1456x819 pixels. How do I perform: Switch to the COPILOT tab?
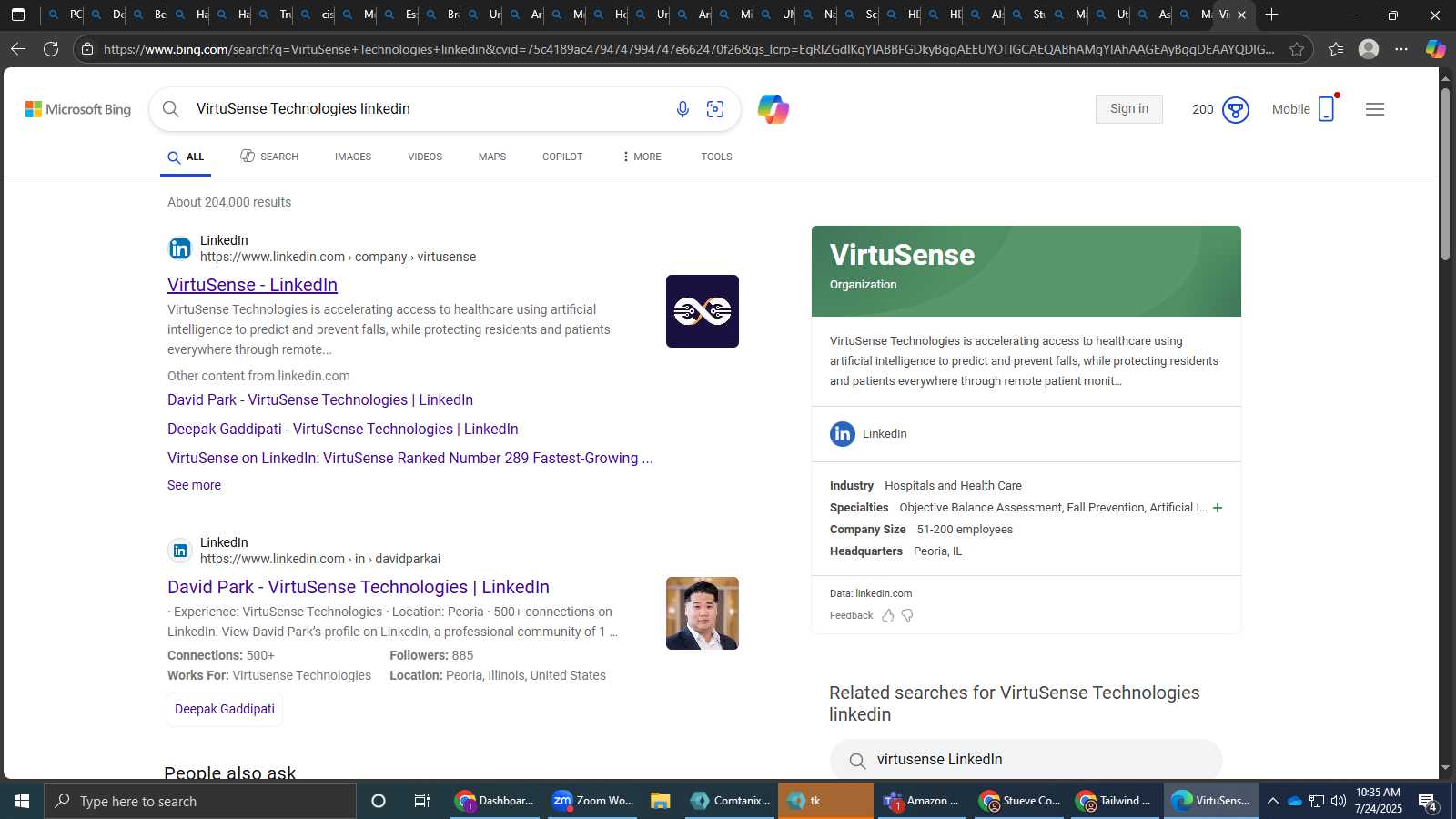tap(562, 157)
